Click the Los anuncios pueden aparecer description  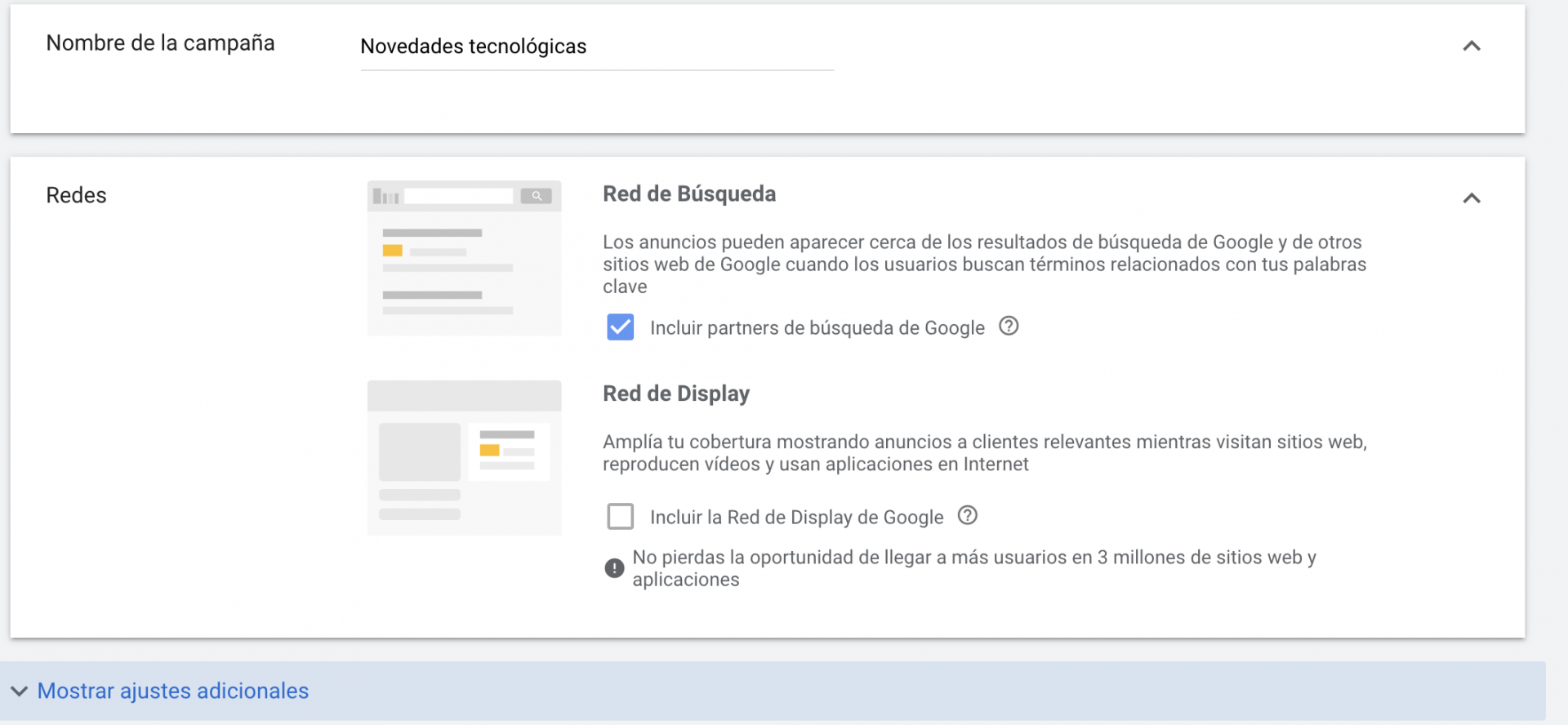[x=984, y=265]
